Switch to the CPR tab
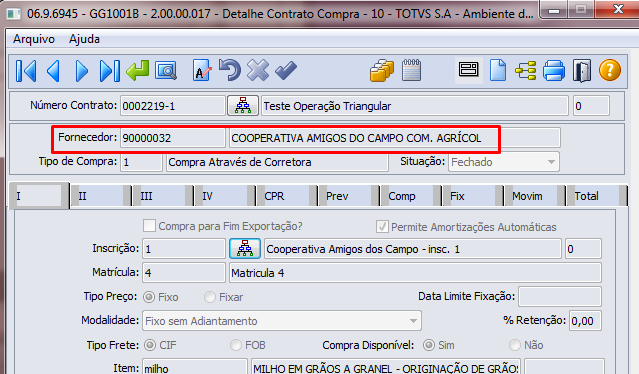 pyautogui.click(x=287, y=196)
